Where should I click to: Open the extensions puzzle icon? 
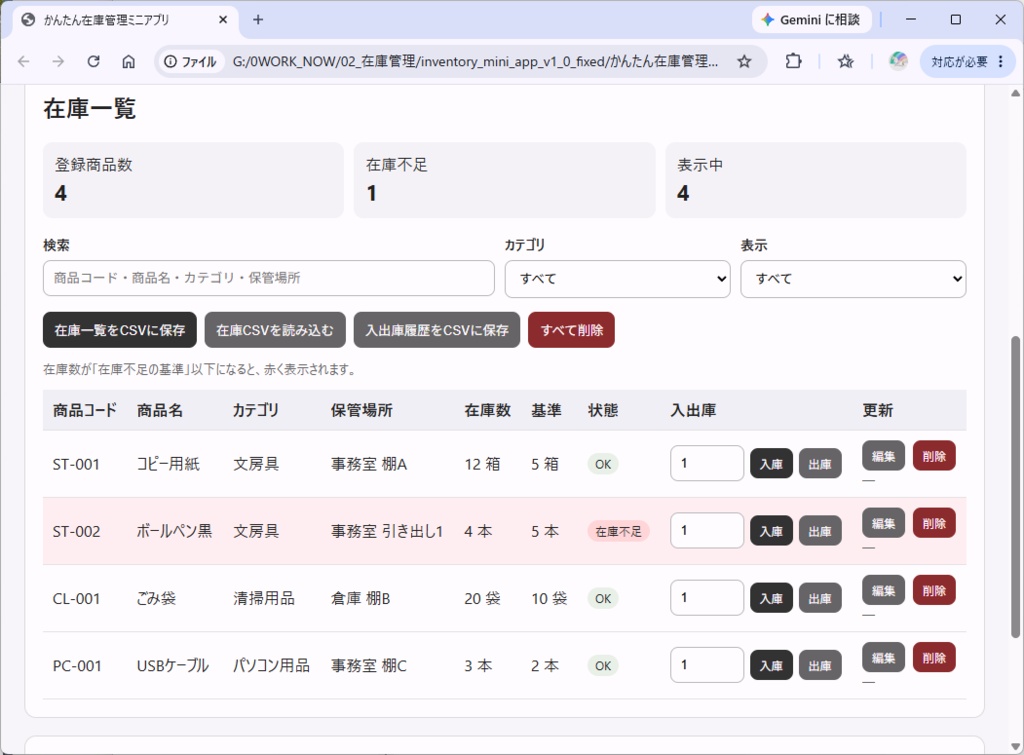pyautogui.click(x=793, y=61)
